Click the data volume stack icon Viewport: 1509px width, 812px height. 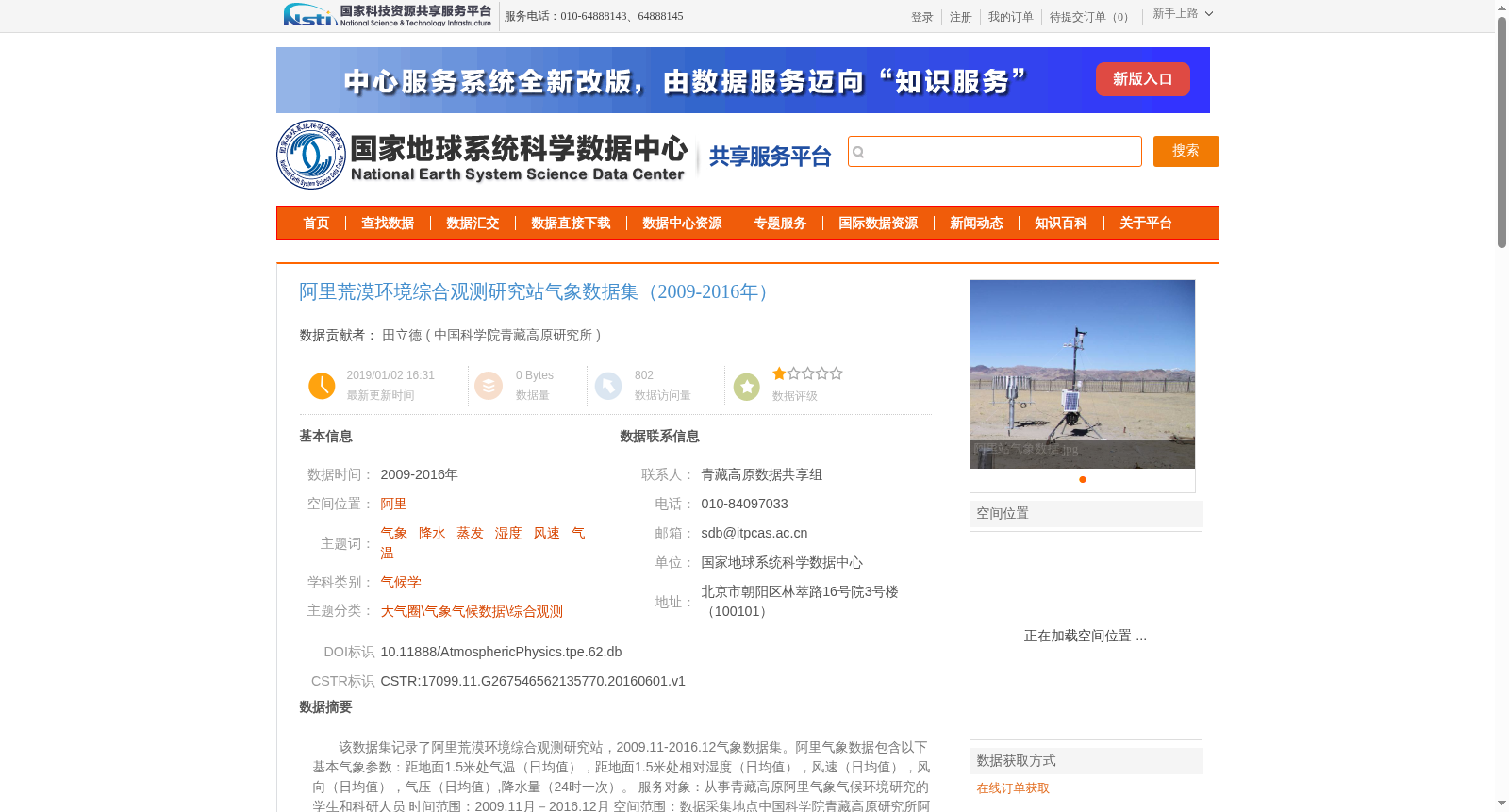click(489, 386)
